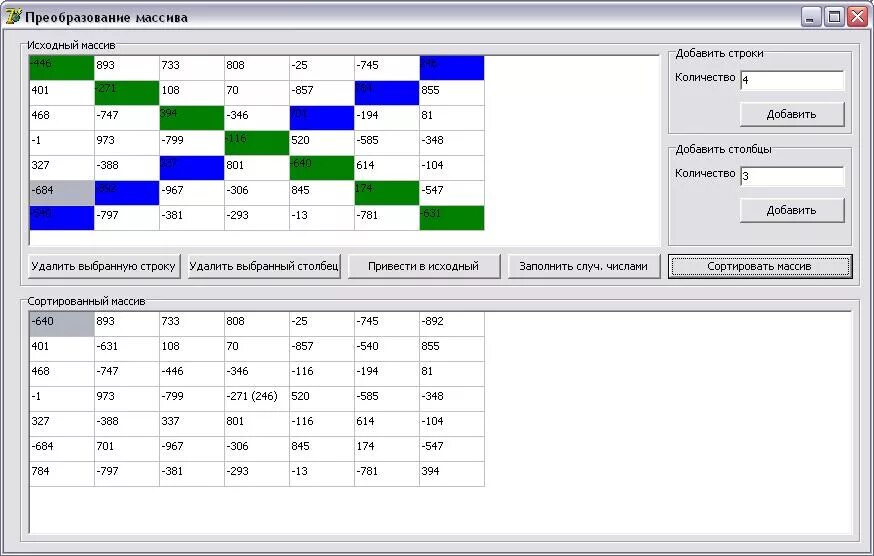Click Добавить under Добавить столбцы
874x556 pixels.
click(x=792, y=210)
